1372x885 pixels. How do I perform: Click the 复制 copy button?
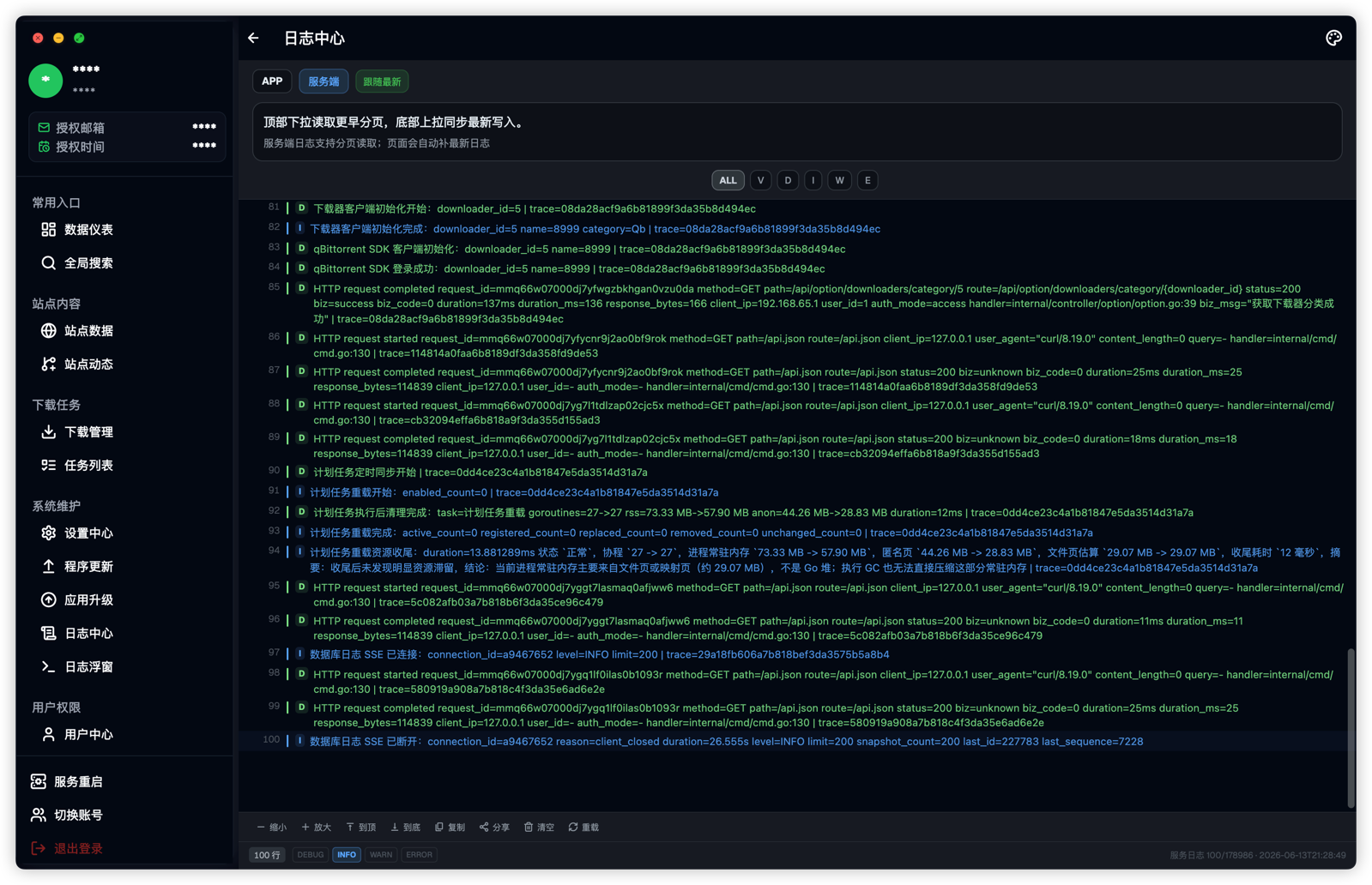point(450,828)
